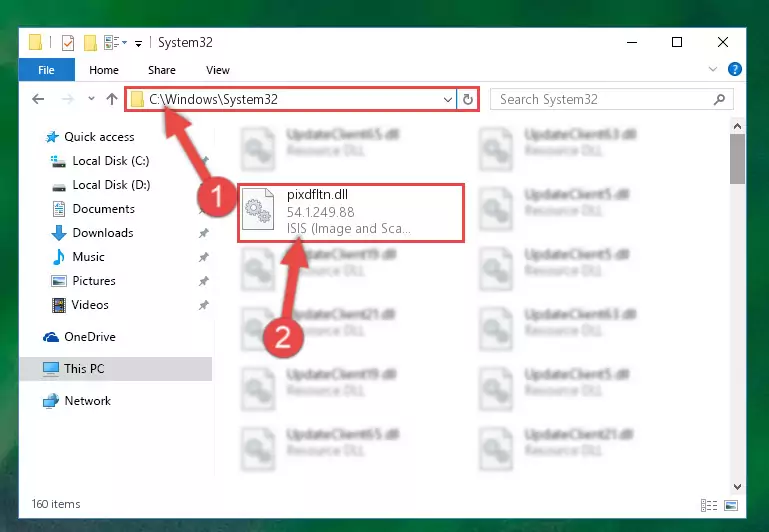The height and width of the screenshot is (532, 769).
Task: Click the Pictures folder icon
Action: click(x=59, y=281)
